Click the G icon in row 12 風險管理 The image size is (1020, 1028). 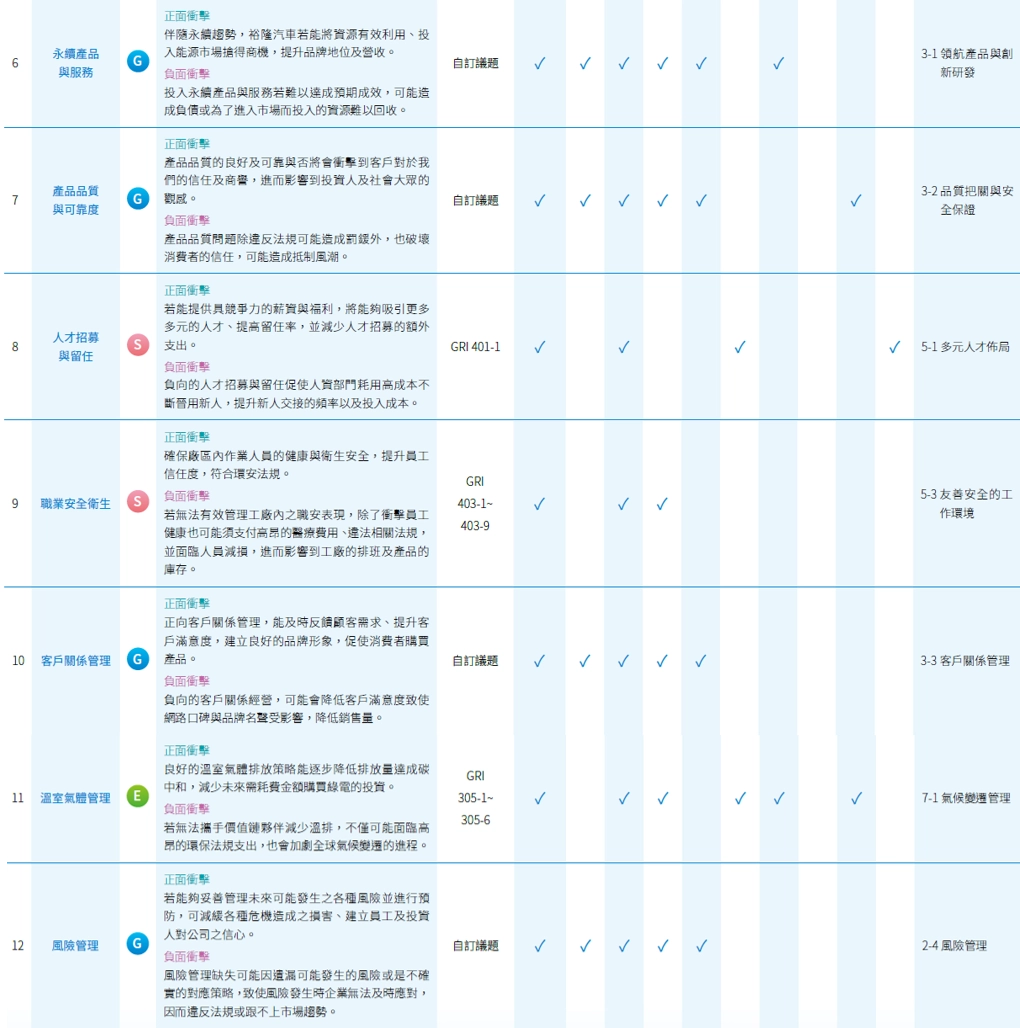(x=137, y=944)
